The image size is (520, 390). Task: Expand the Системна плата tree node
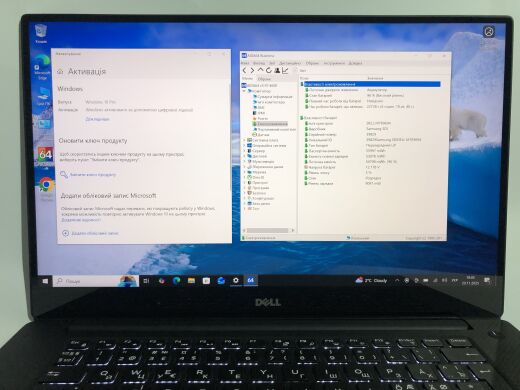coord(244,140)
